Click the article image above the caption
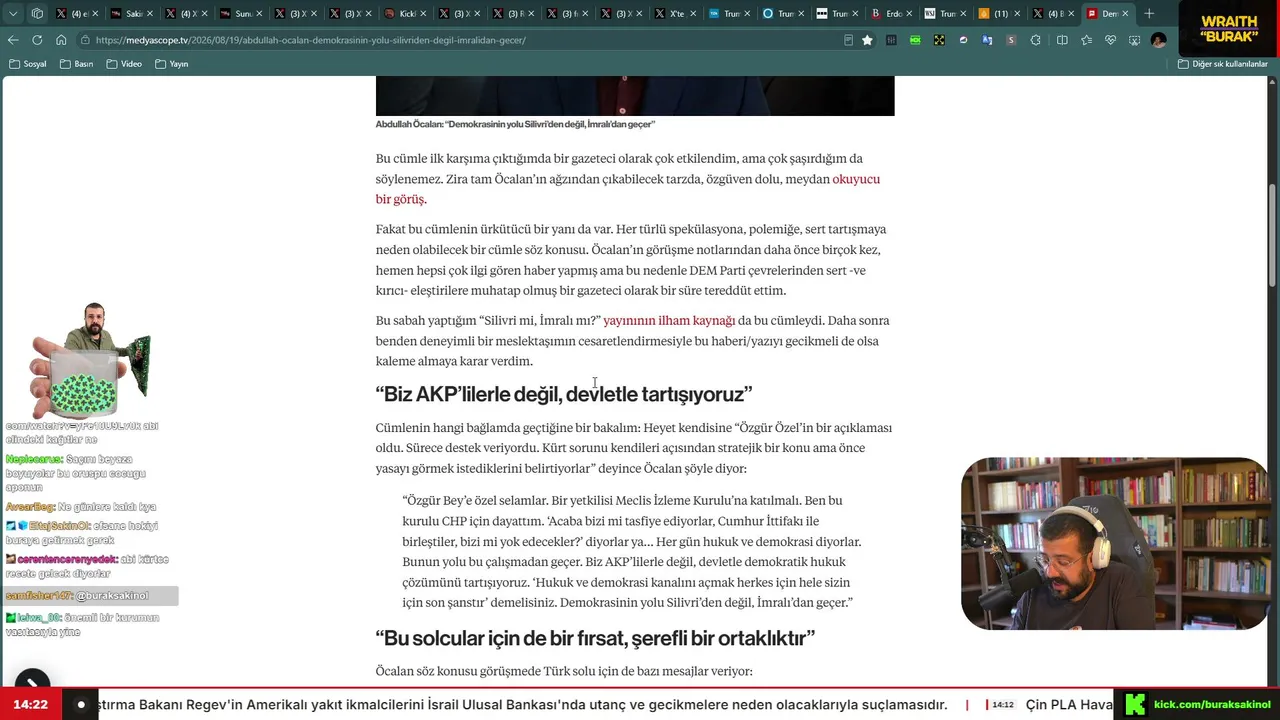This screenshot has width=1280, height=720. [635, 96]
